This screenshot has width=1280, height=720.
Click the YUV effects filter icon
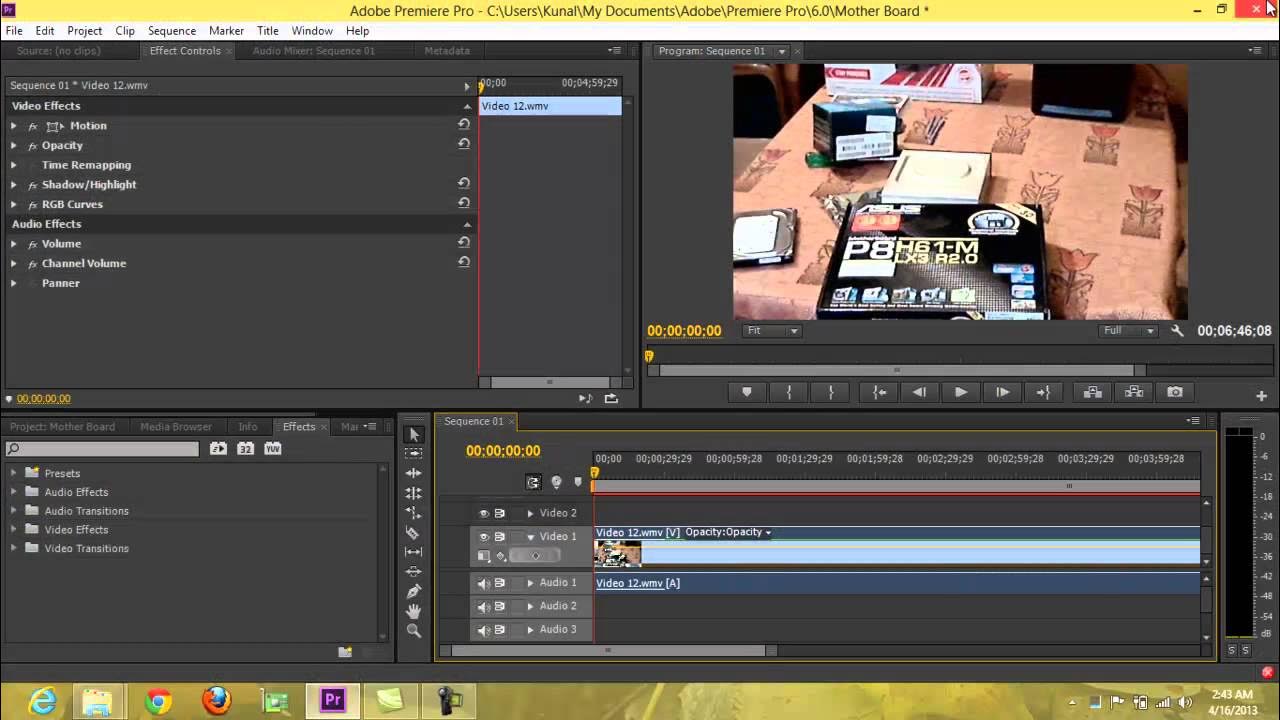click(x=272, y=449)
